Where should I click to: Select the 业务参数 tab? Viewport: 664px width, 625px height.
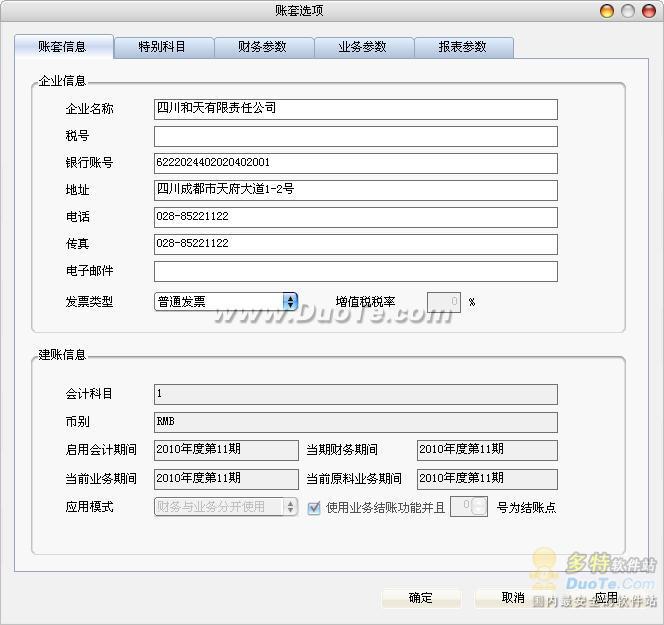click(x=364, y=47)
